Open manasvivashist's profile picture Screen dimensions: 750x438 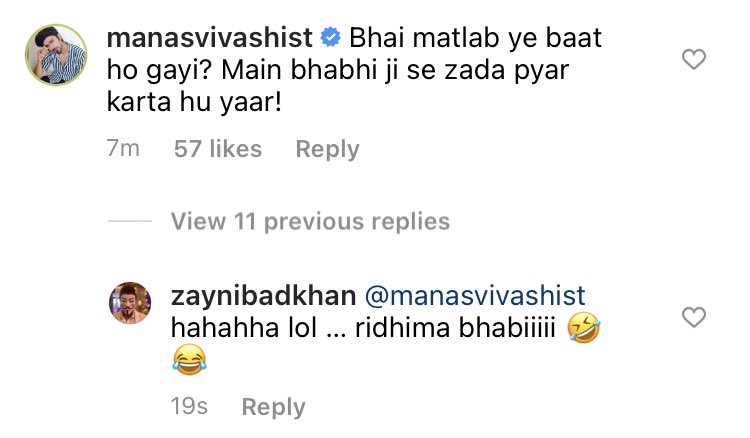pos(56,55)
